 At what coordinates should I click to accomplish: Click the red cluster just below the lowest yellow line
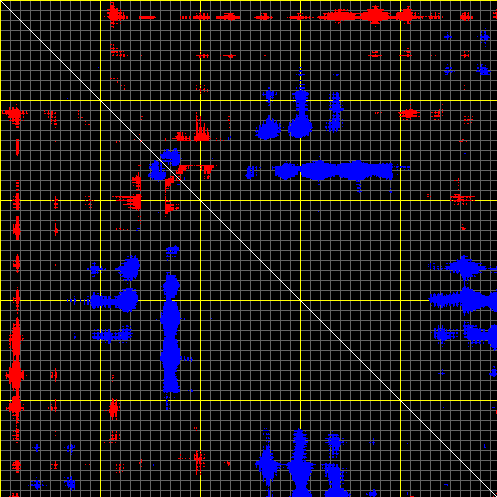tap(114, 409)
